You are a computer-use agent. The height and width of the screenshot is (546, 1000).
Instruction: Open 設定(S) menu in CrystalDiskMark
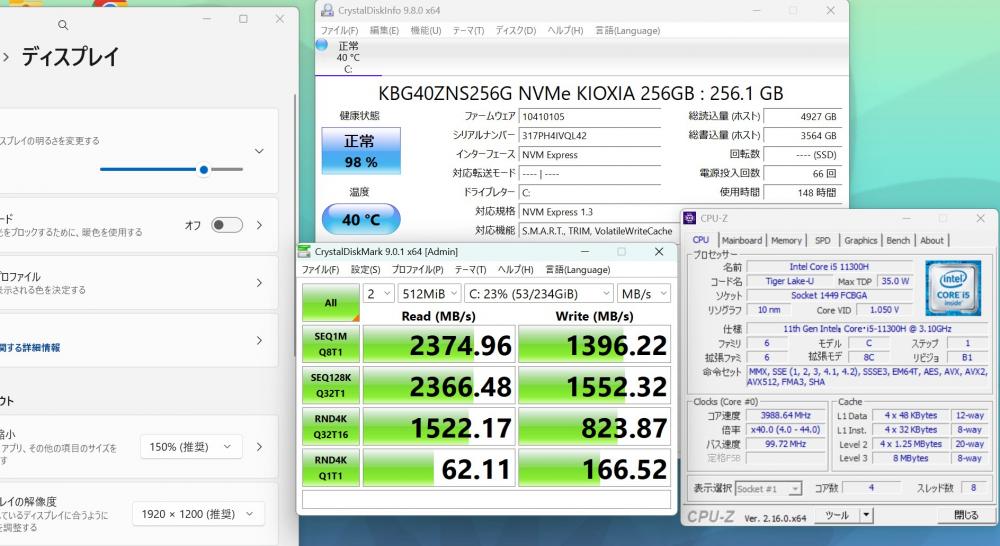(365, 270)
